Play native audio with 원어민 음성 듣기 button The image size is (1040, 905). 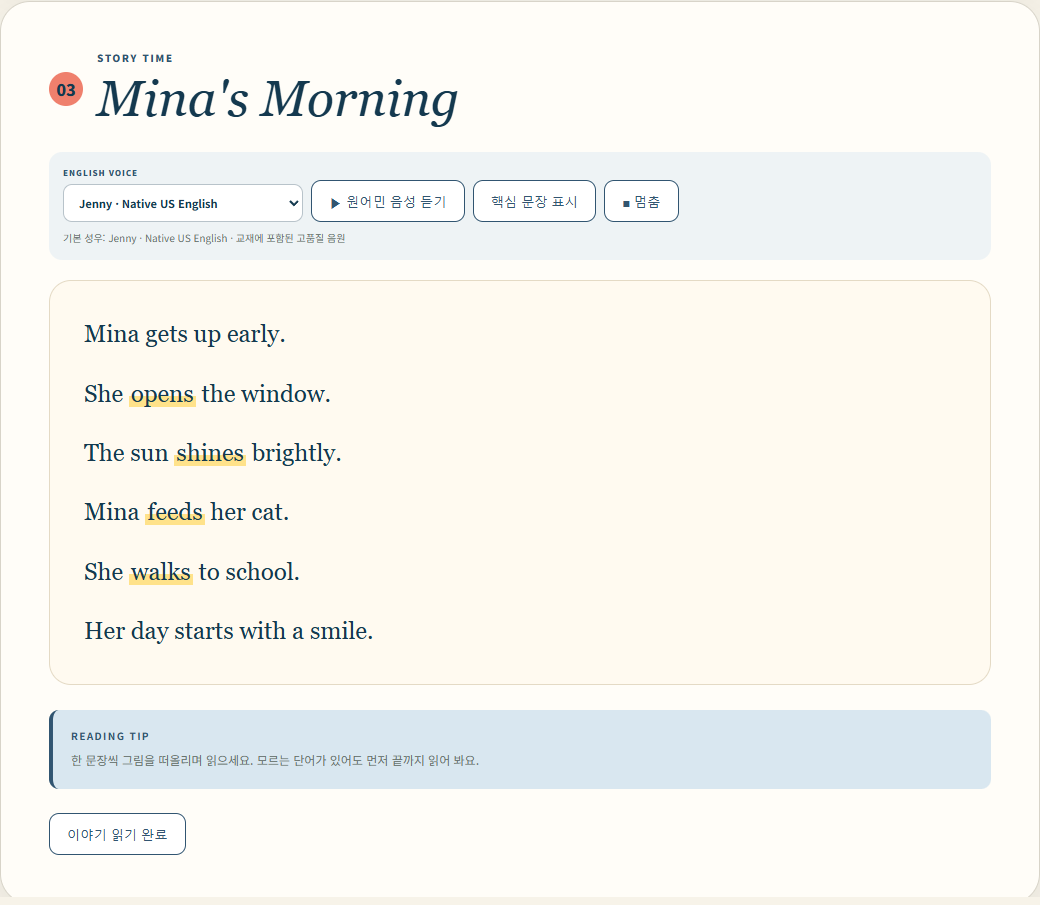pos(388,201)
